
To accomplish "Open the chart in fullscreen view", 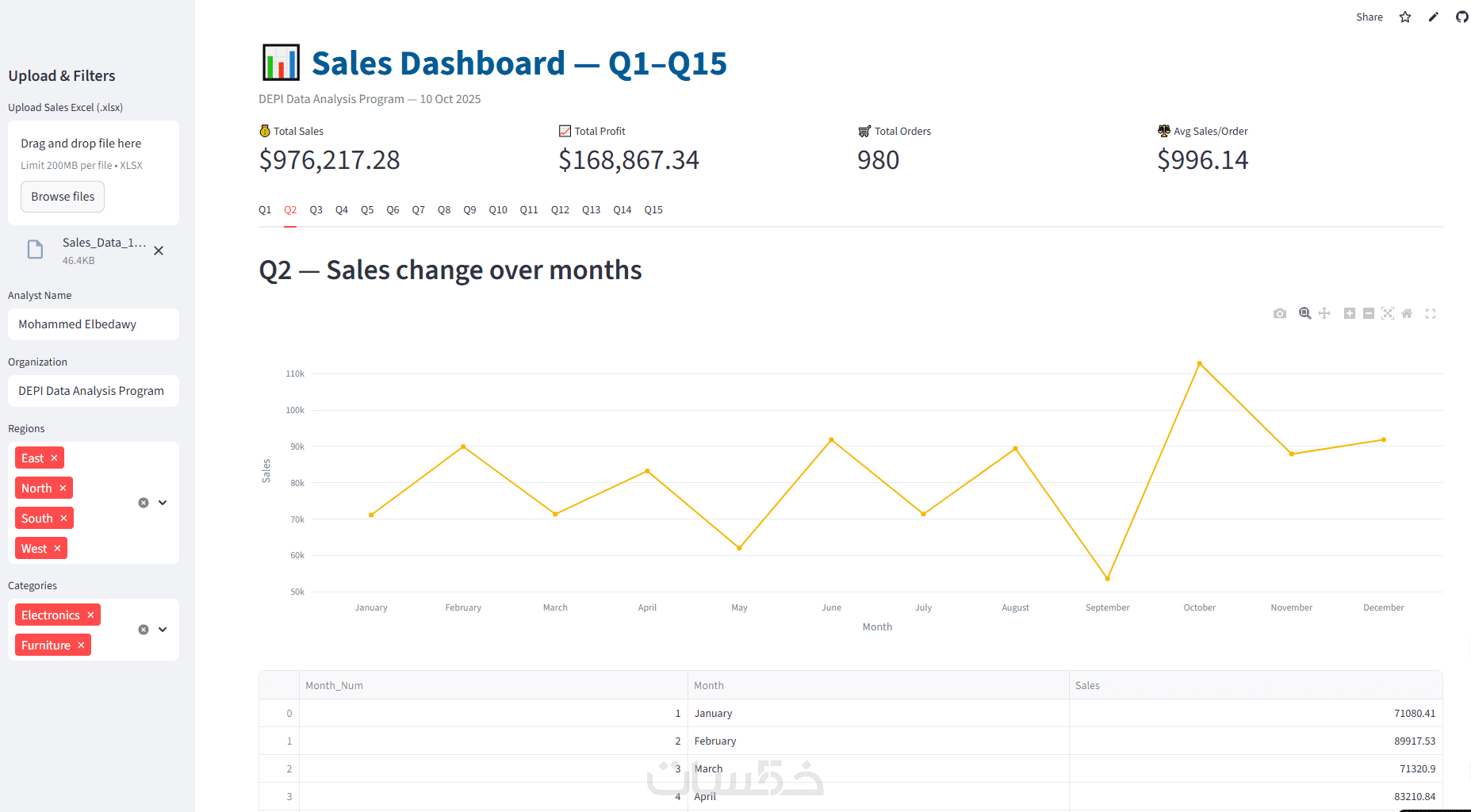I will 1431,314.
